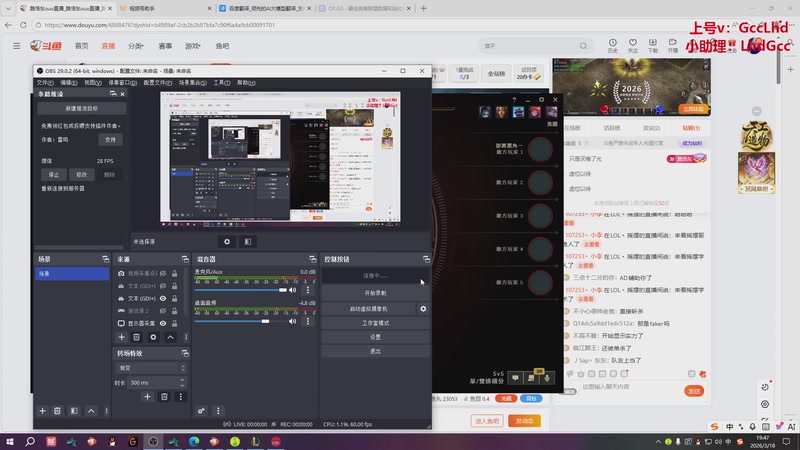This screenshot has height=450, width=800.
Task: Open scene filters icon in Scenes panel toolbar
Action: [74, 411]
